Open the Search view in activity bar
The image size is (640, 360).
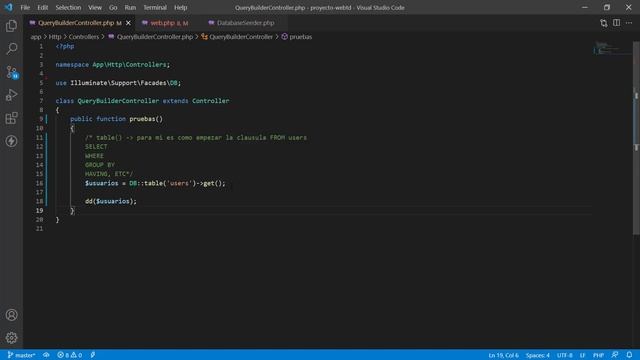tap(11, 49)
